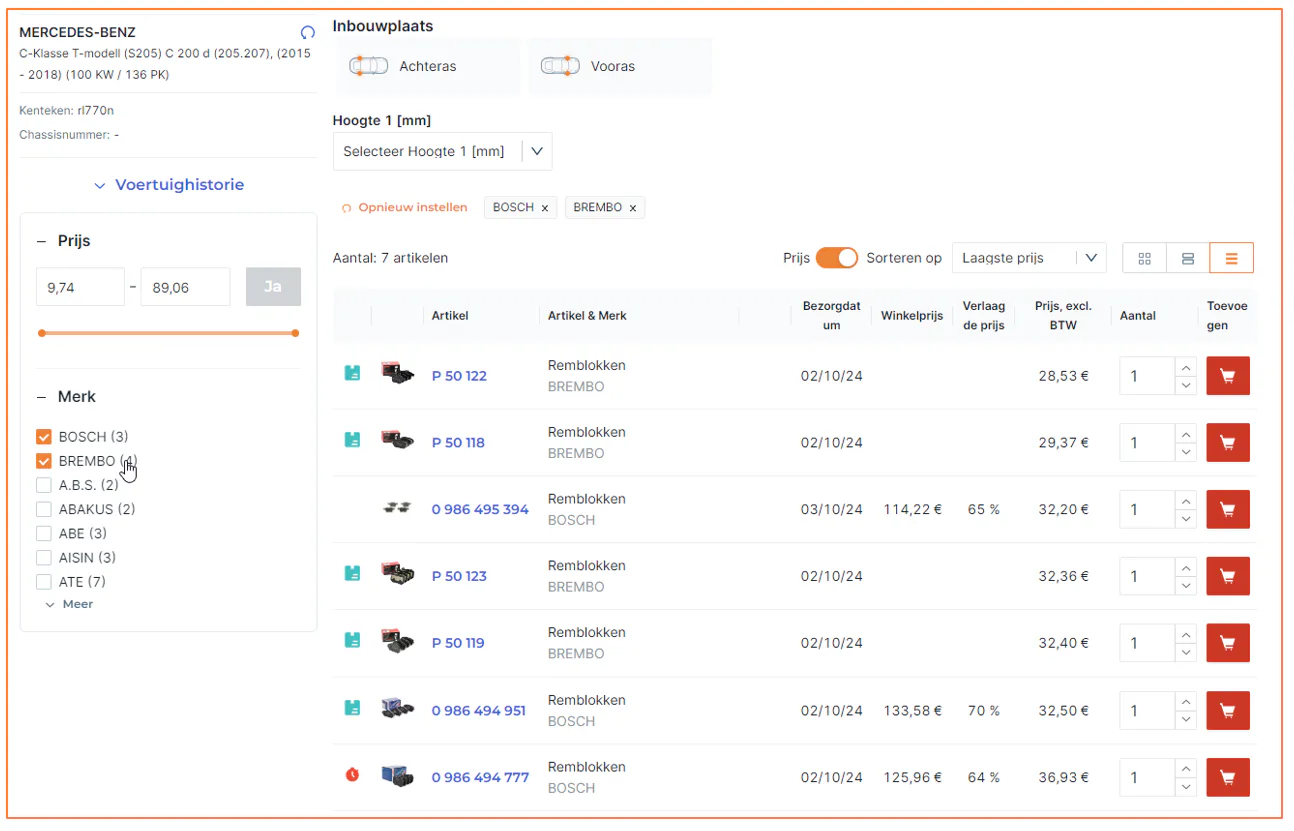This screenshot has width=1294, height=831.
Task: Check the AISIN brand checkbox
Action: (43, 558)
